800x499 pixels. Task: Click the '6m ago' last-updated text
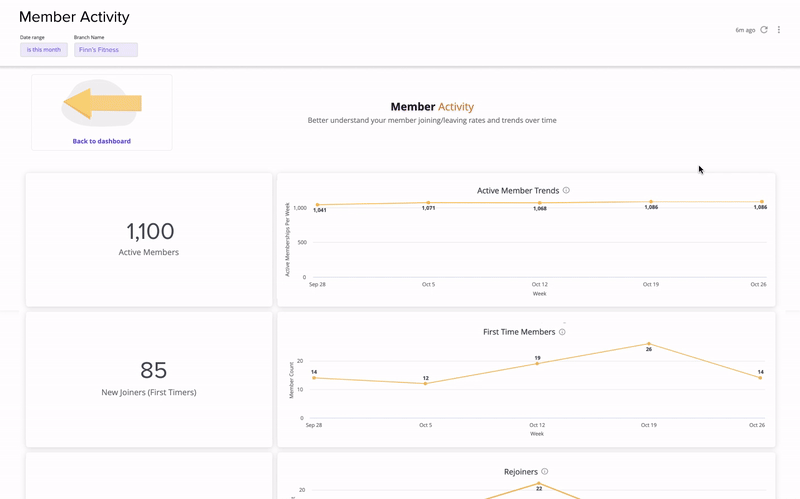745,30
